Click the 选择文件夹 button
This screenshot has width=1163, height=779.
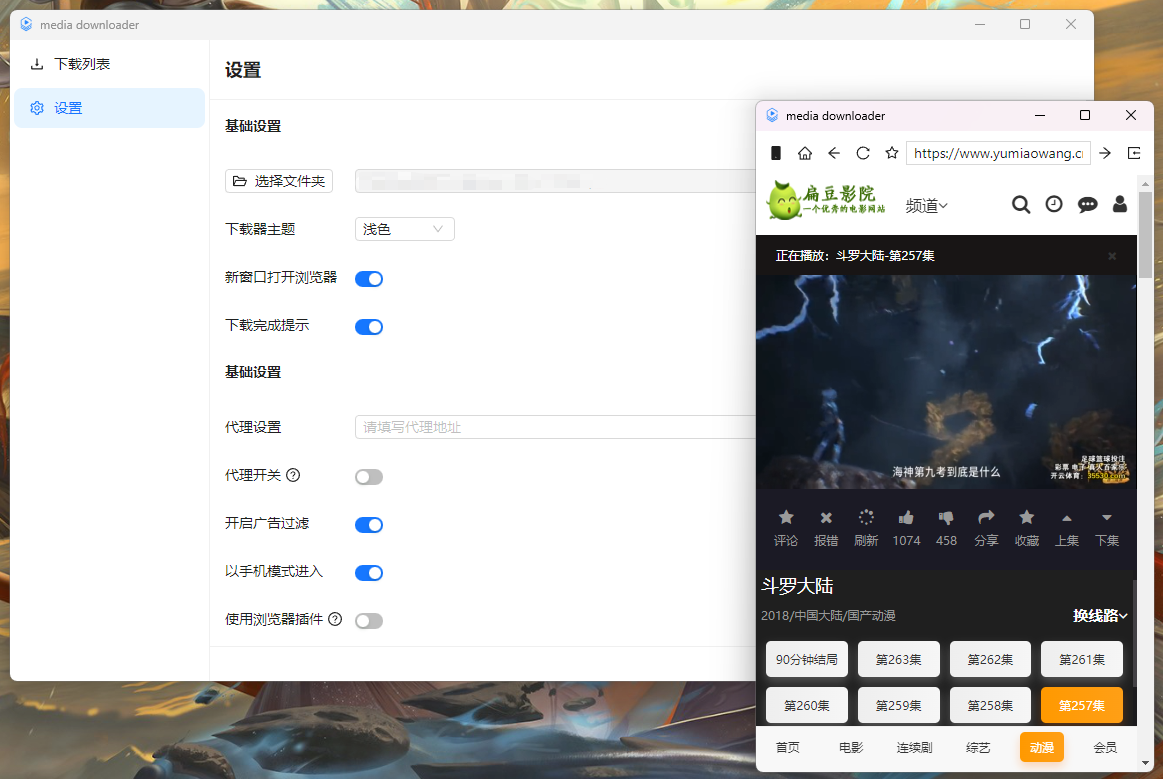pos(279,180)
